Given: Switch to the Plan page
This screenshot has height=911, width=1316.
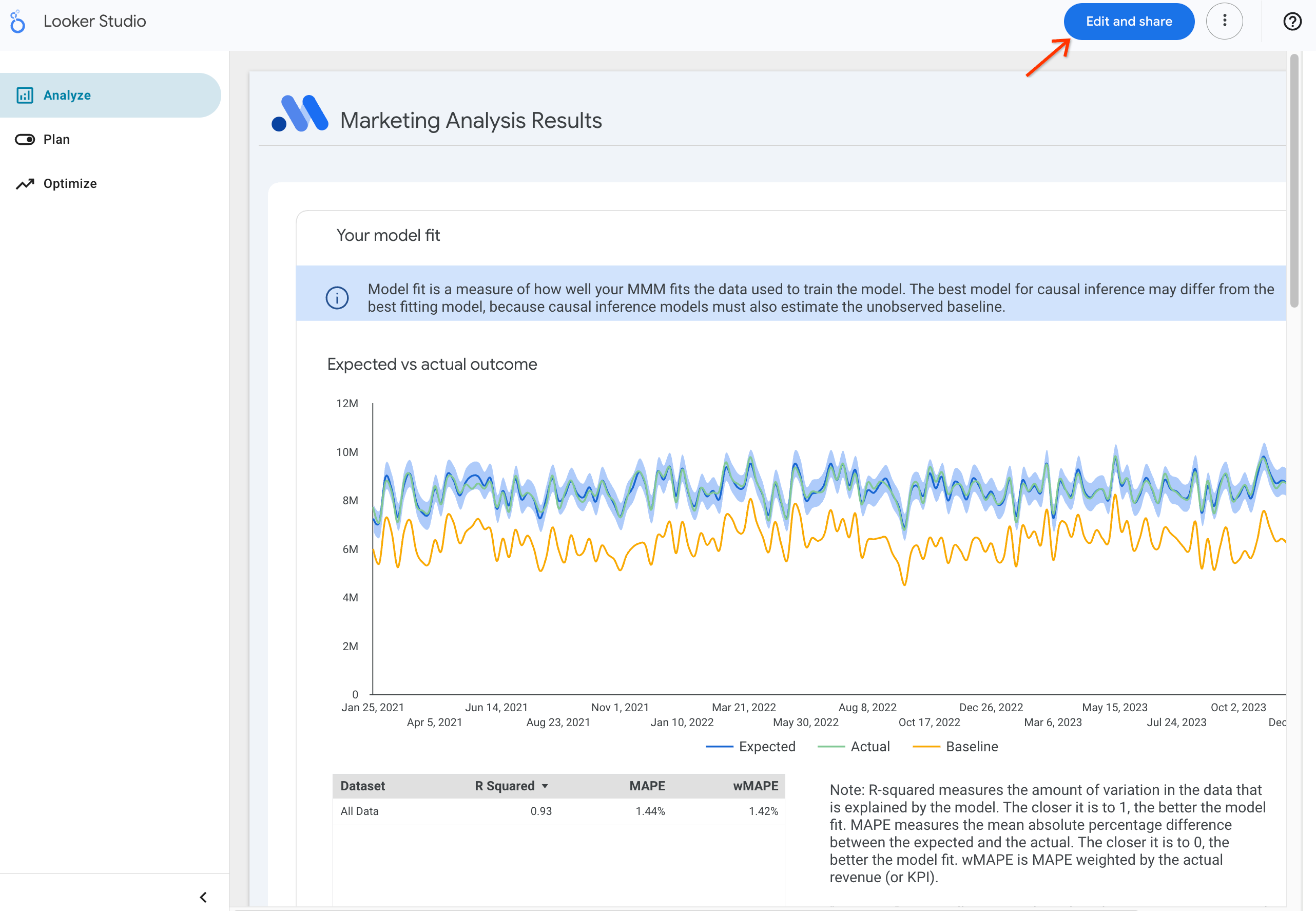Looking at the screenshot, I should pos(56,140).
